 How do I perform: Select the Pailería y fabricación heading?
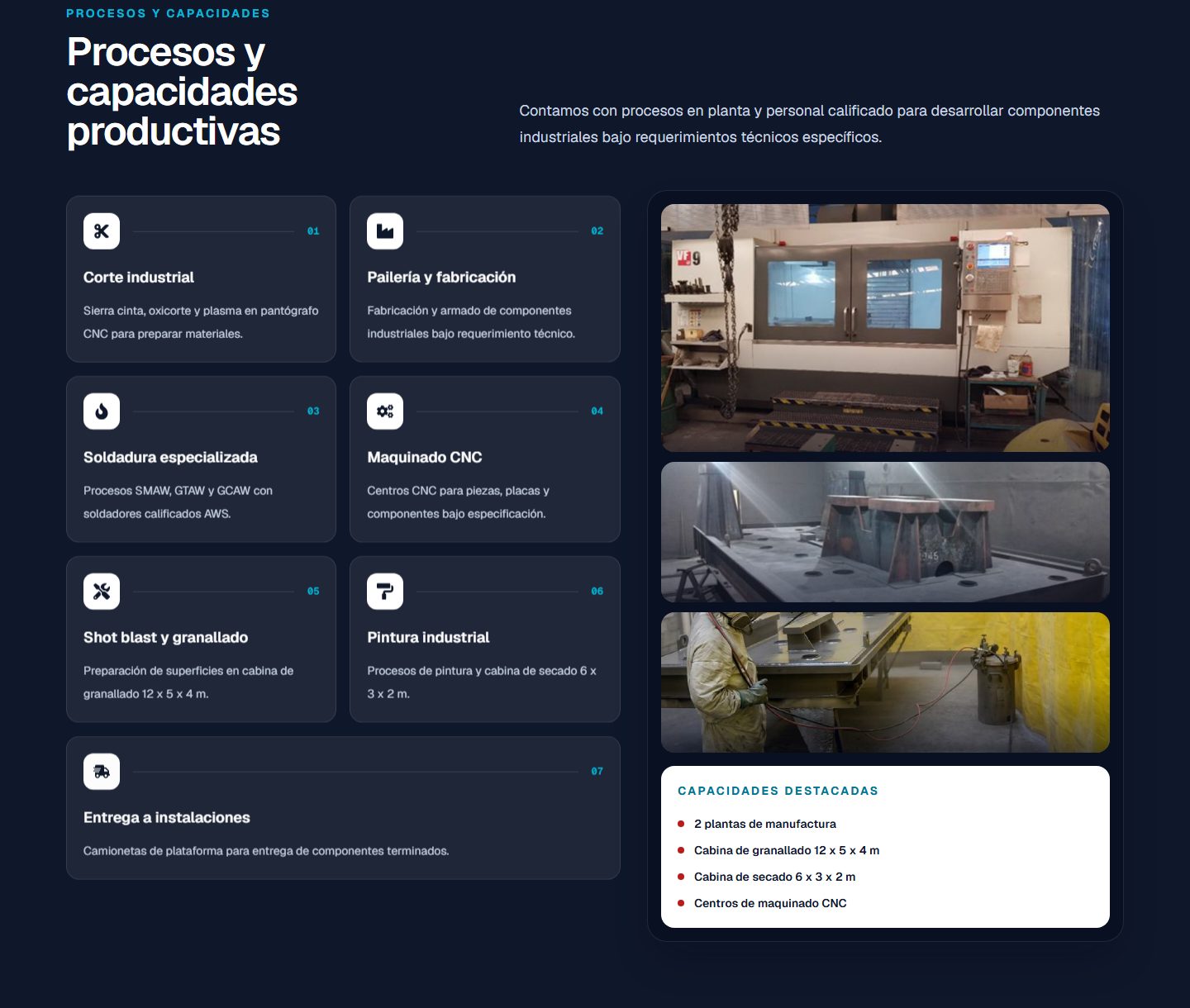tap(441, 278)
